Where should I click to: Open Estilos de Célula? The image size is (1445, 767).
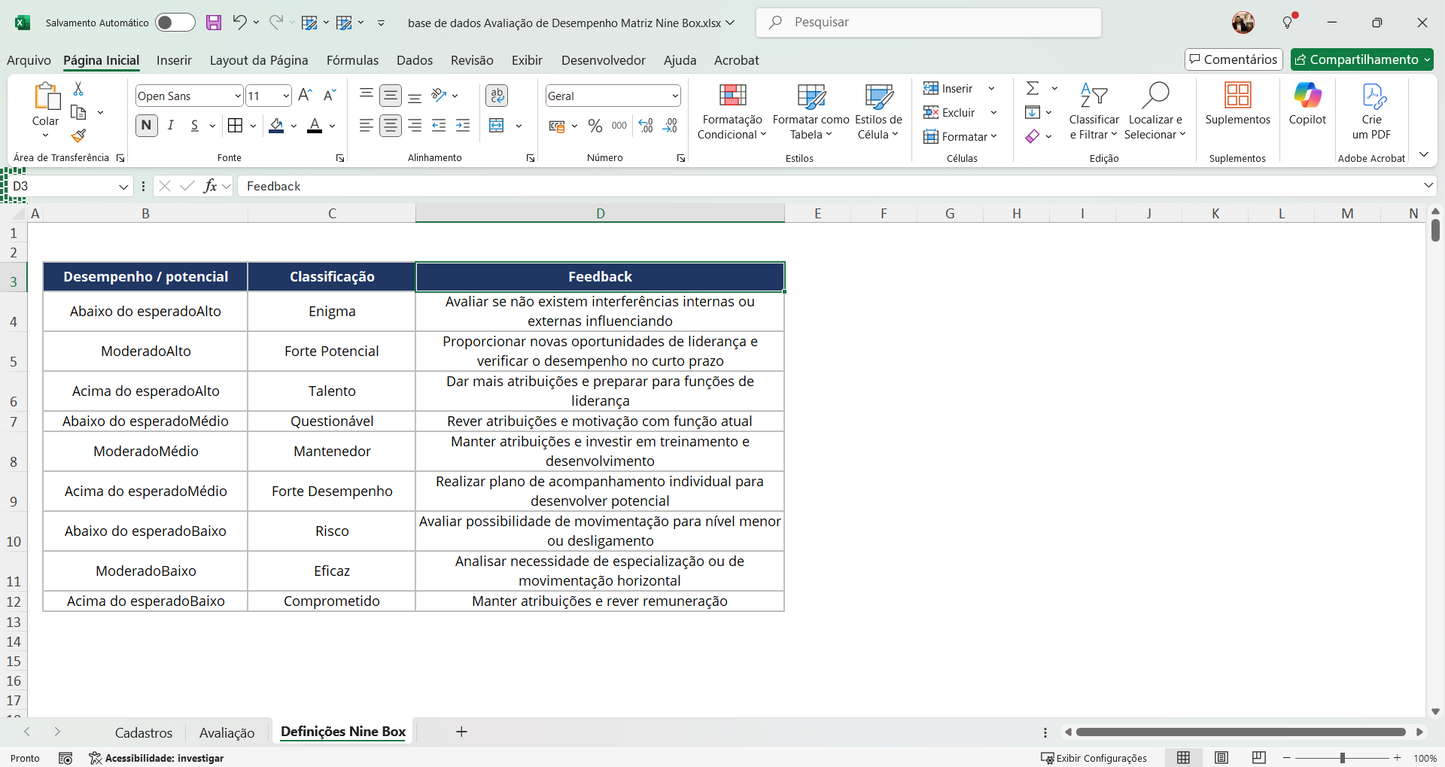(877, 112)
